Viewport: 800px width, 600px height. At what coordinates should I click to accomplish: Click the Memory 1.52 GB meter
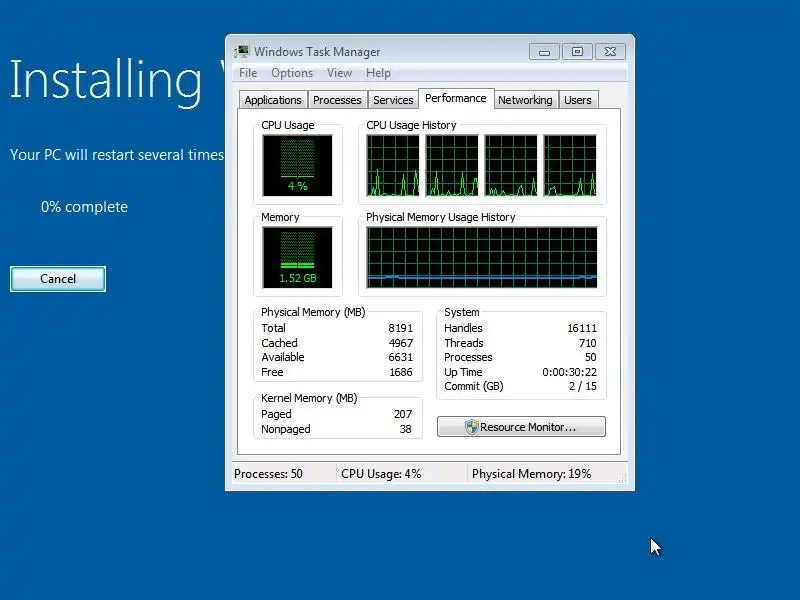pos(297,257)
